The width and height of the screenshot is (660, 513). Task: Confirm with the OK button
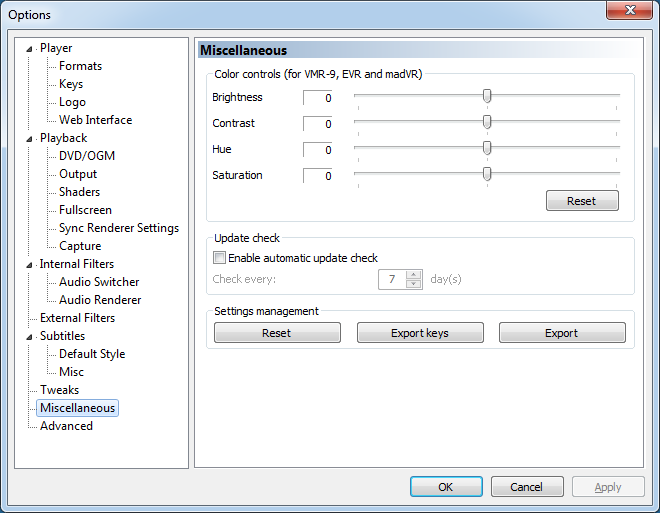tap(446, 487)
